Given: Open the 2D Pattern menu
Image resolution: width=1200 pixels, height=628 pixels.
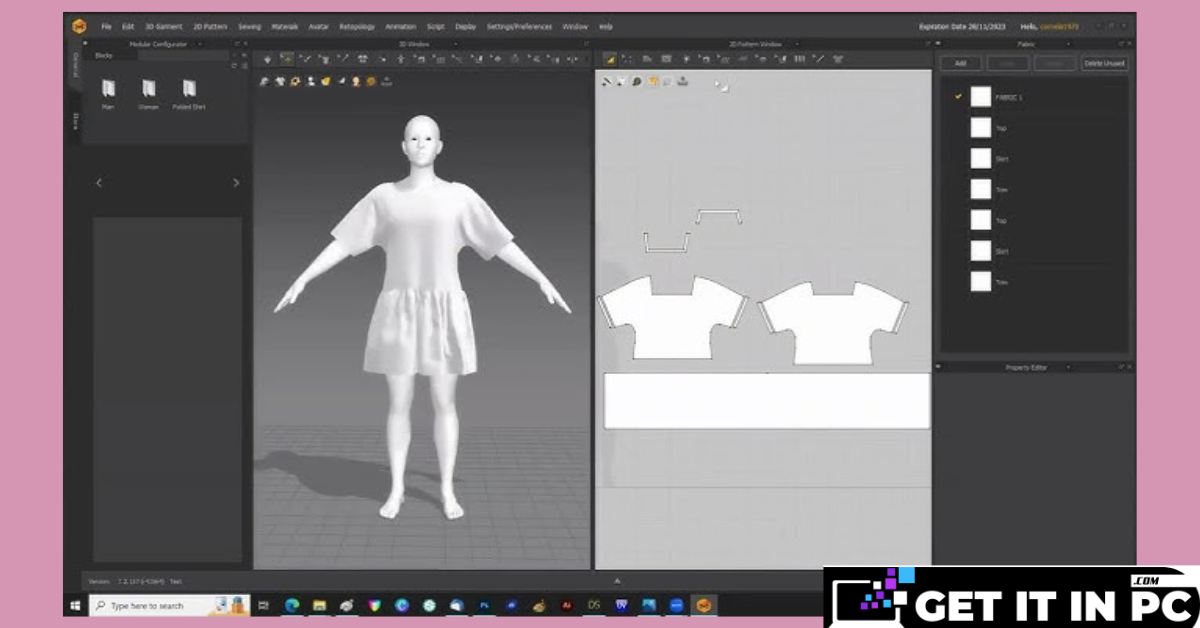Looking at the screenshot, I should [210, 26].
